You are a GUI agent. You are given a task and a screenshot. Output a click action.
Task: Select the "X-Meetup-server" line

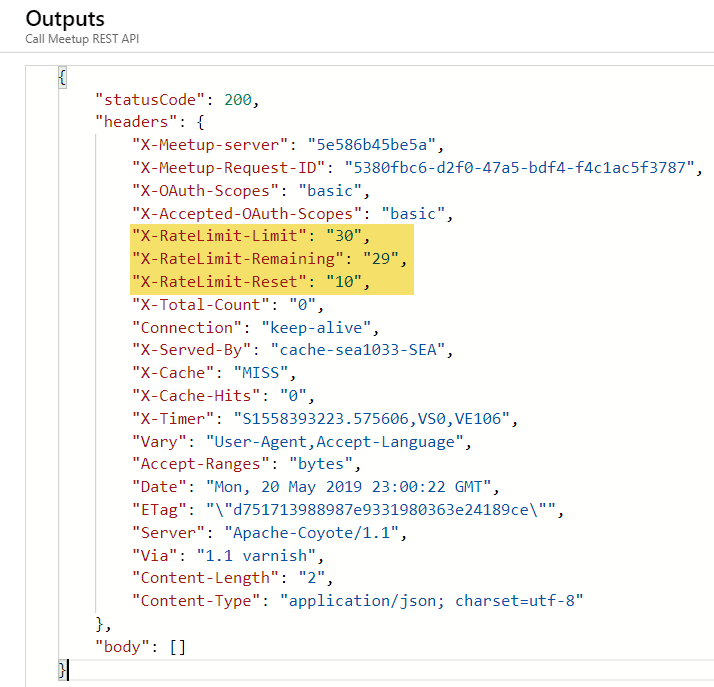coord(288,145)
